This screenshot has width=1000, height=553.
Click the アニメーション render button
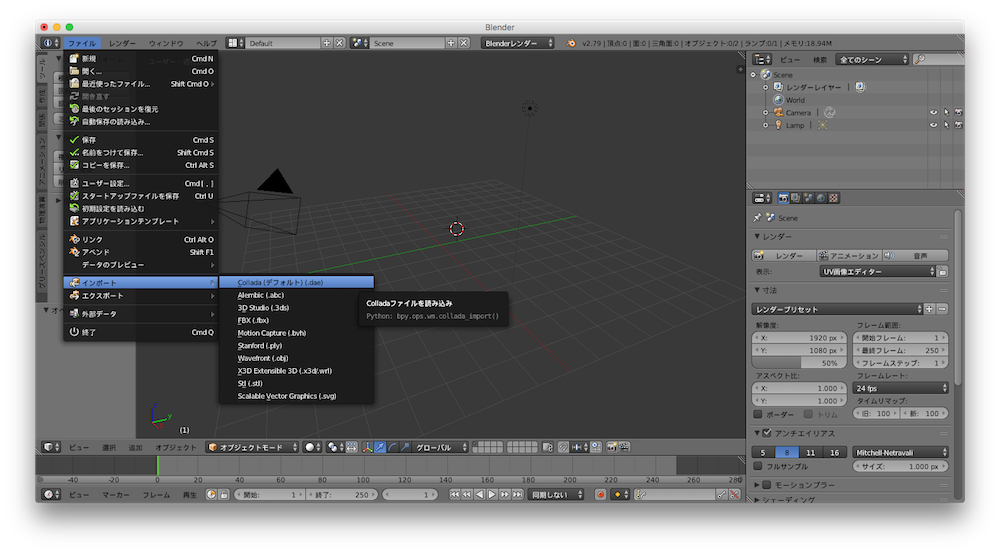[x=849, y=256]
